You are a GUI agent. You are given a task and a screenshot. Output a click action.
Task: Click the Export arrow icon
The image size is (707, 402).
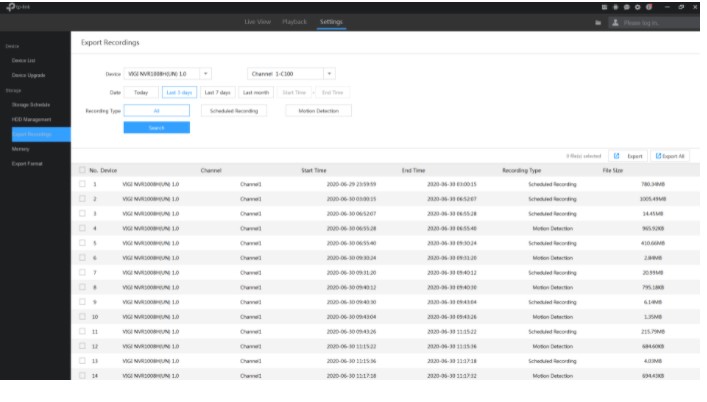(x=616, y=156)
